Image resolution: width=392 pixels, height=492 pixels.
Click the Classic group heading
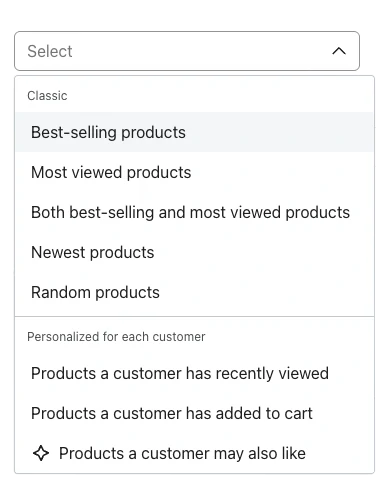pos(47,96)
